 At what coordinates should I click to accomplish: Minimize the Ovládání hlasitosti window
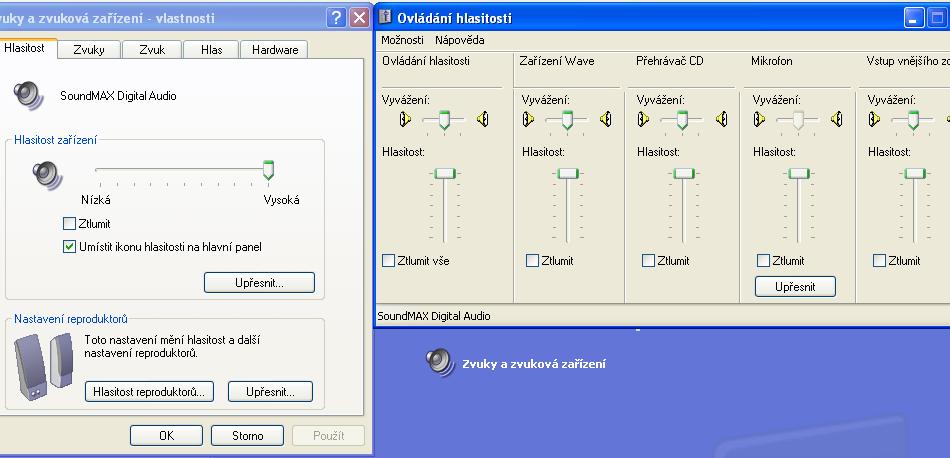coord(914,18)
